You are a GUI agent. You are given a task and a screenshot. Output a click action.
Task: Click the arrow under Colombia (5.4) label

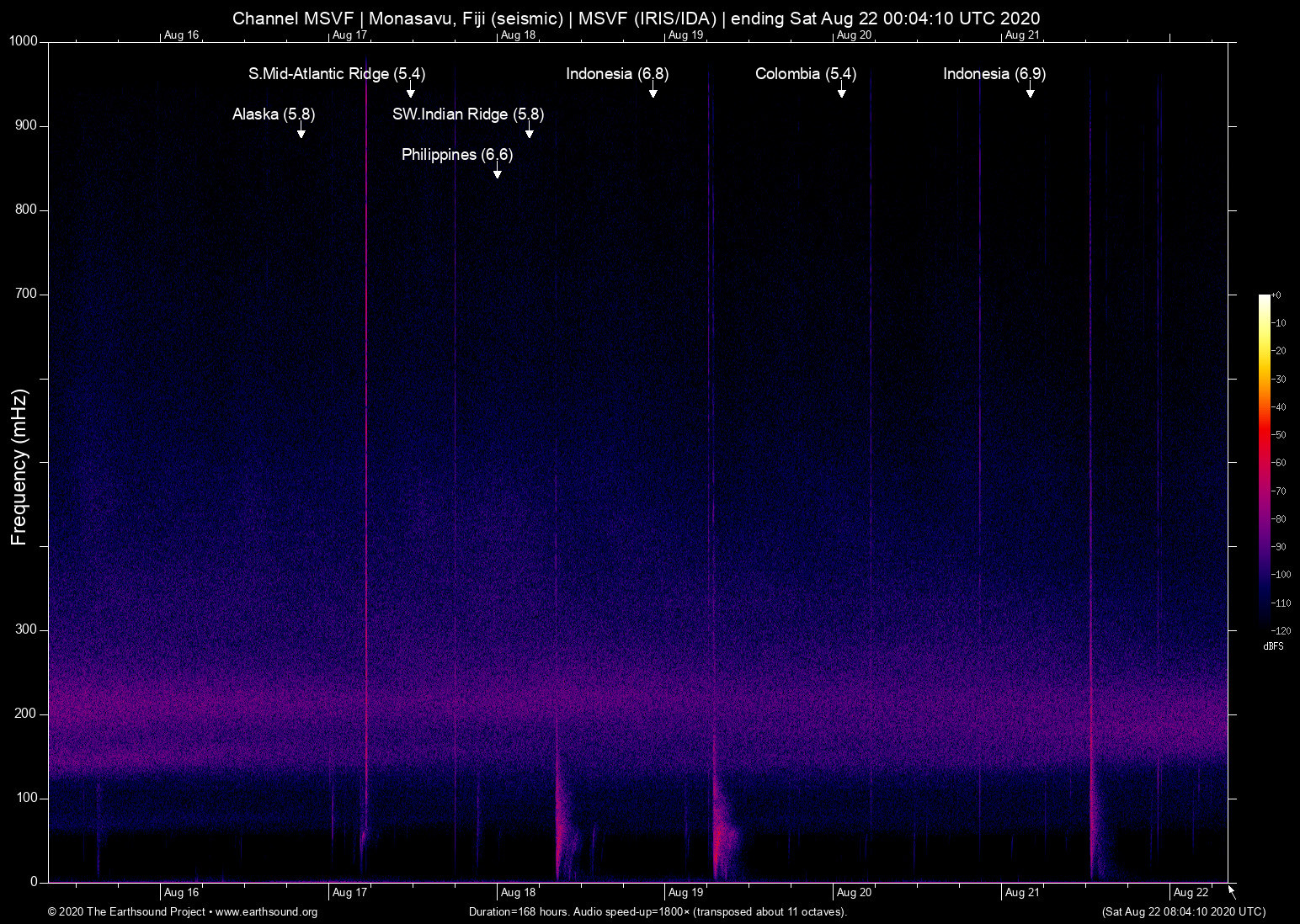(841, 91)
